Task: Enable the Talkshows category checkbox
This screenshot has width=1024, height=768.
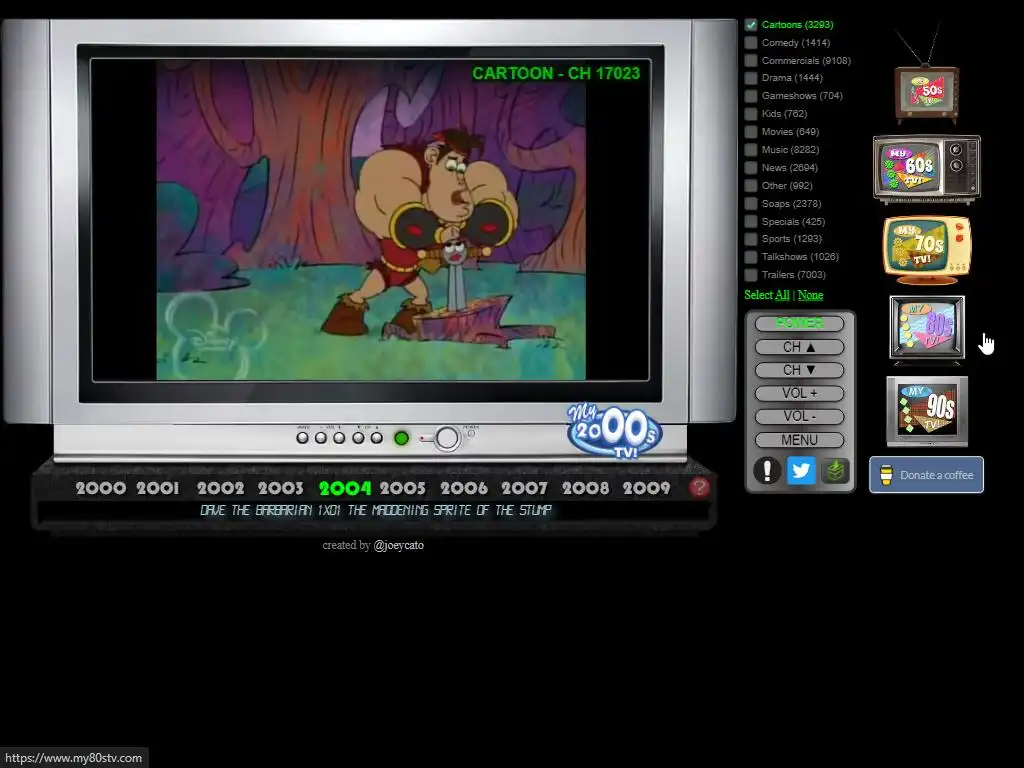Action: pyautogui.click(x=751, y=257)
